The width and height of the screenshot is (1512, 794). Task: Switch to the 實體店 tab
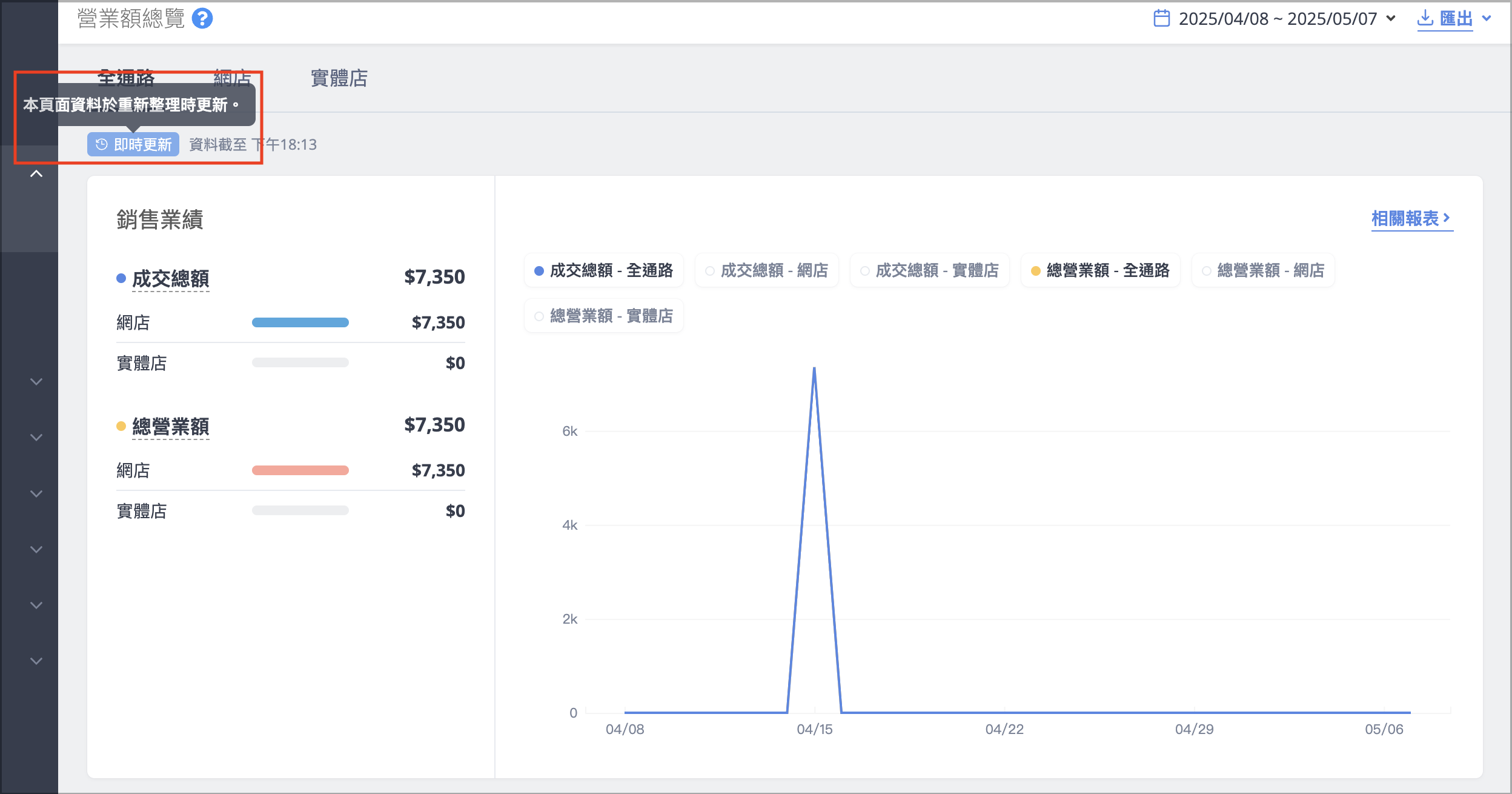pos(339,78)
